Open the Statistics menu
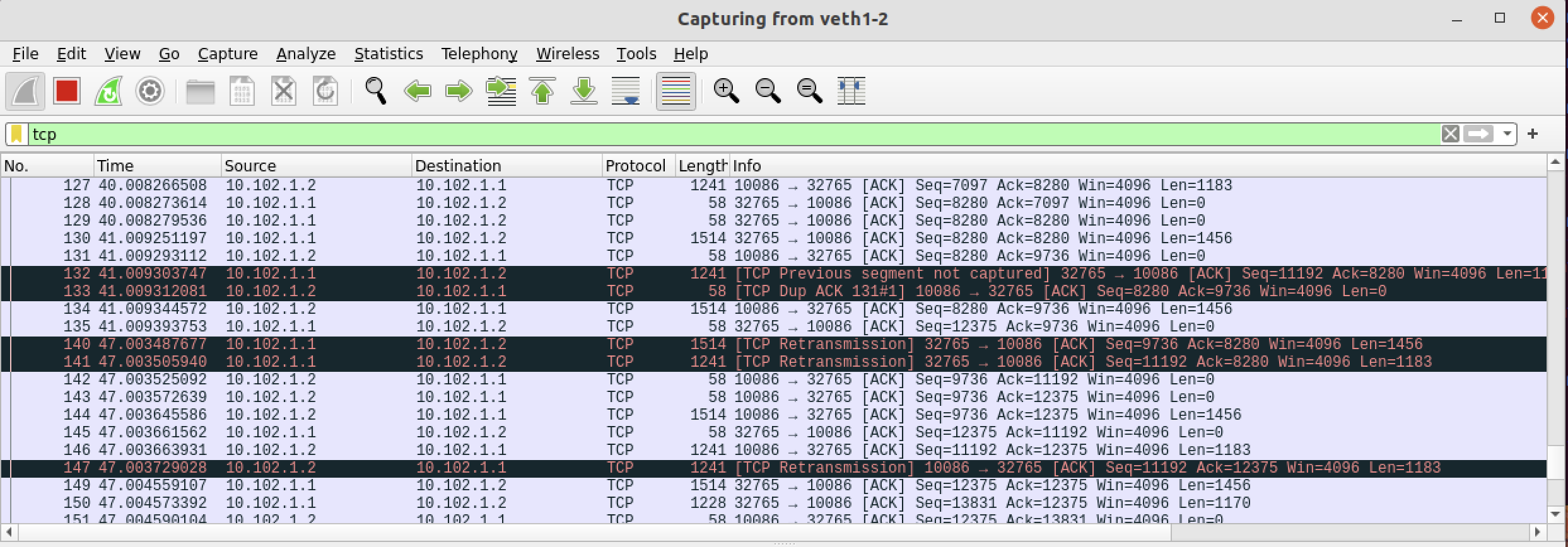The width and height of the screenshot is (1568, 547). pos(389,54)
